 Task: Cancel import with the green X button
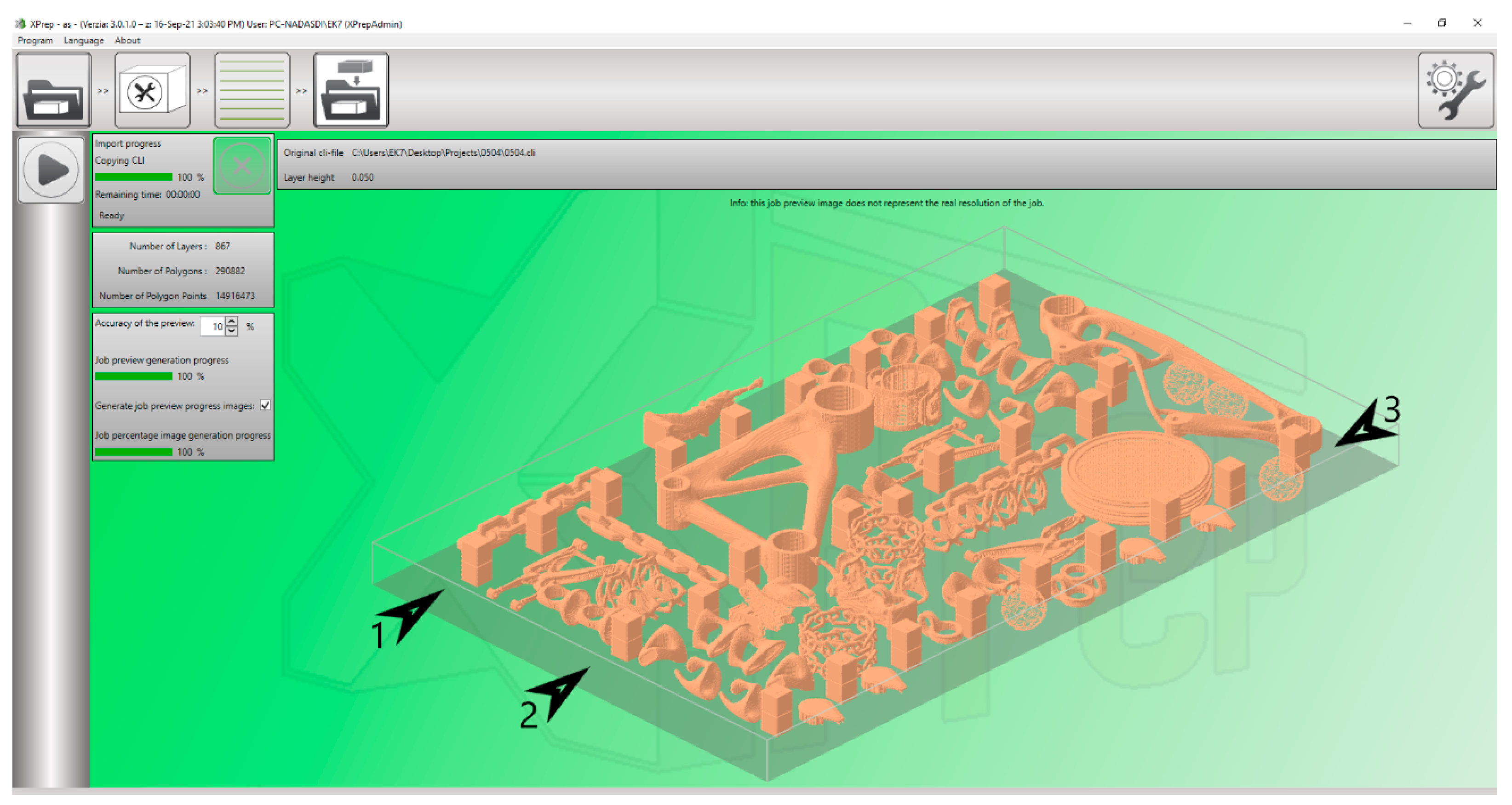242,166
